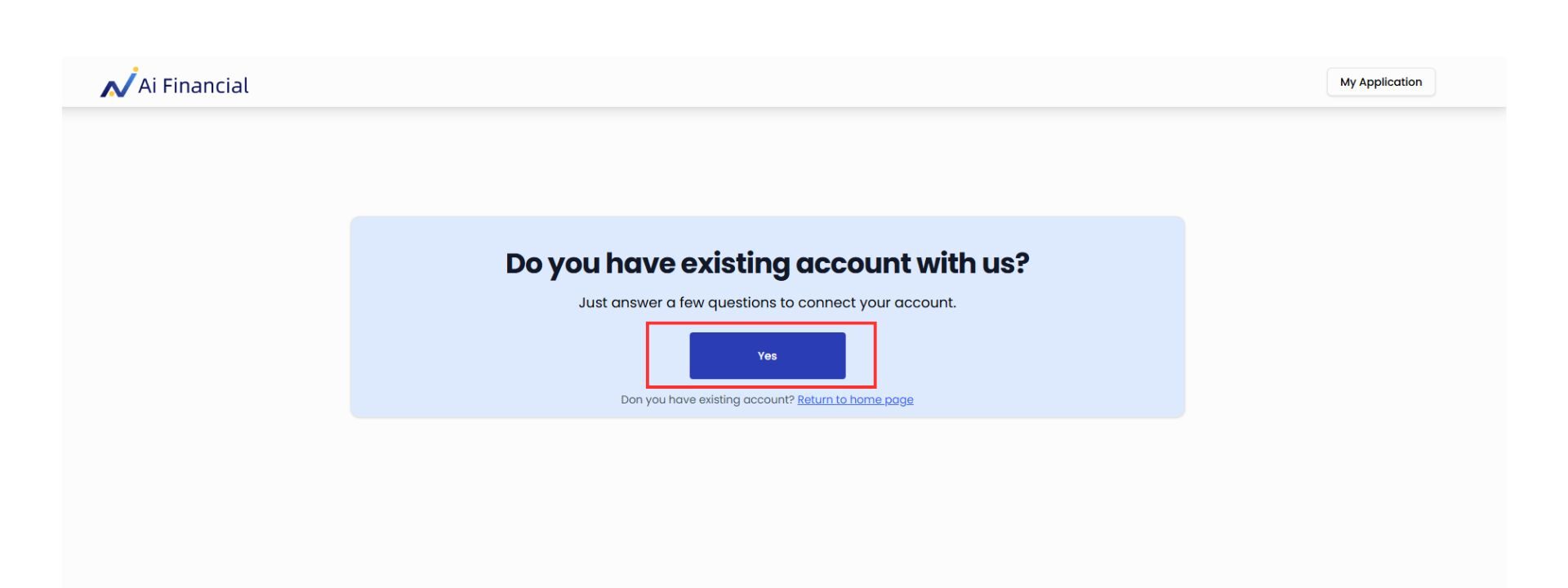Click the word "Application" in the header button
The image size is (1568, 588).
pyautogui.click(x=1390, y=82)
